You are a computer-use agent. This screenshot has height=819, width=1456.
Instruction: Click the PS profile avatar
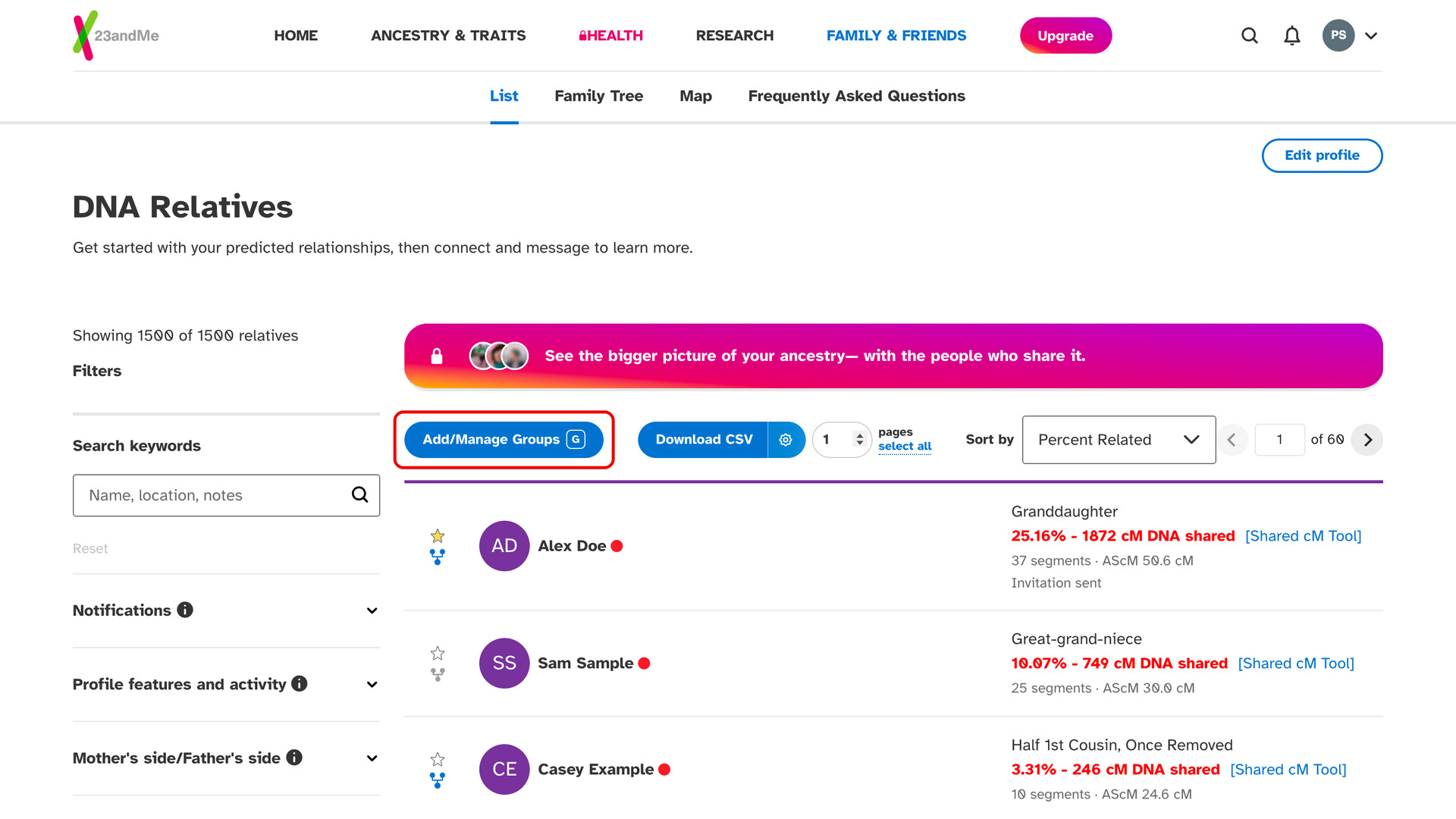tap(1338, 36)
